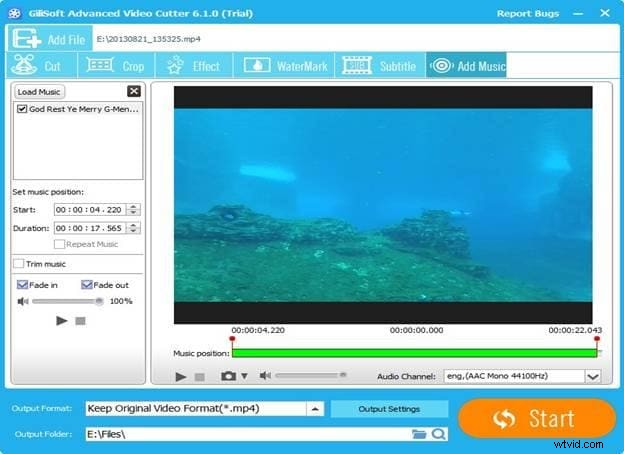The image size is (624, 454).
Task: Open the Subtitle tab
Action: point(380,65)
